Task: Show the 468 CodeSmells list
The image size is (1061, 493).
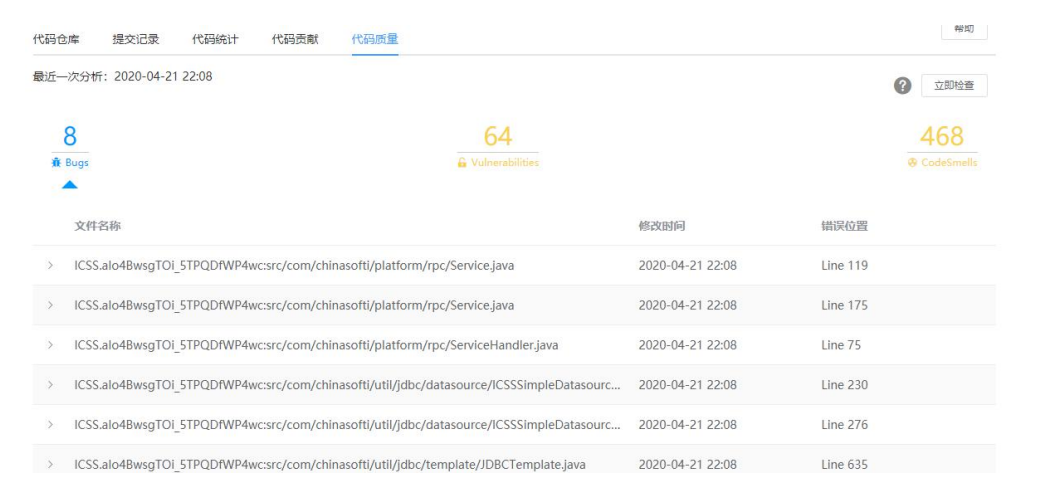Action: pyautogui.click(x=942, y=146)
